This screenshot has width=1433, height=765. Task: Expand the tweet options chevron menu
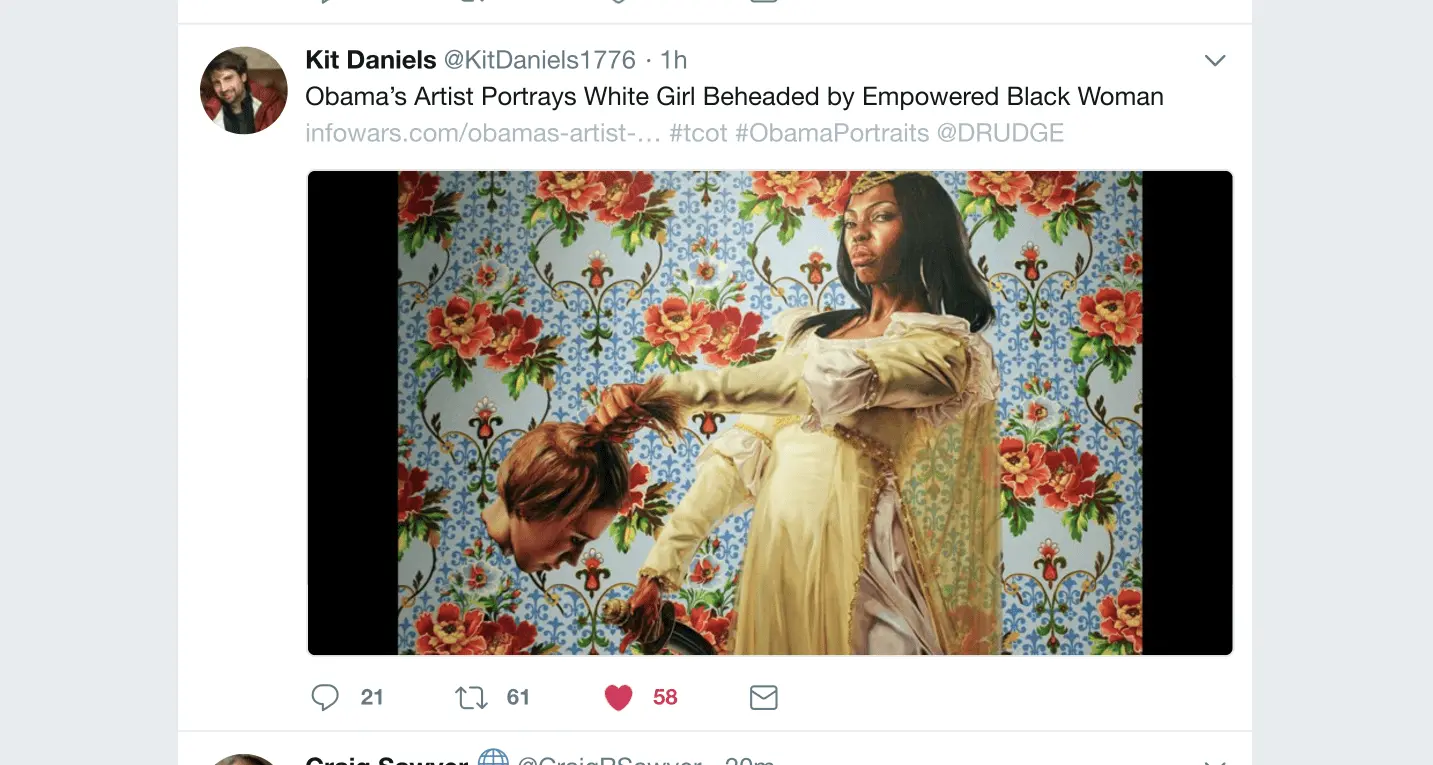click(x=1215, y=61)
